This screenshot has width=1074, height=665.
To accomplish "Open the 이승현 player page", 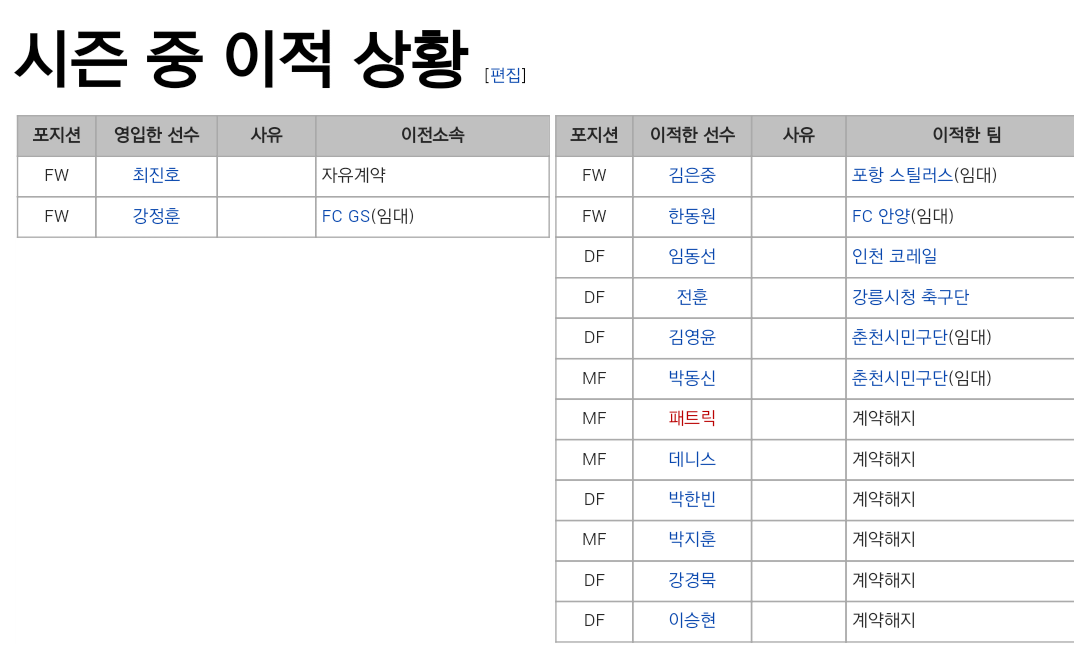I will click(692, 620).
